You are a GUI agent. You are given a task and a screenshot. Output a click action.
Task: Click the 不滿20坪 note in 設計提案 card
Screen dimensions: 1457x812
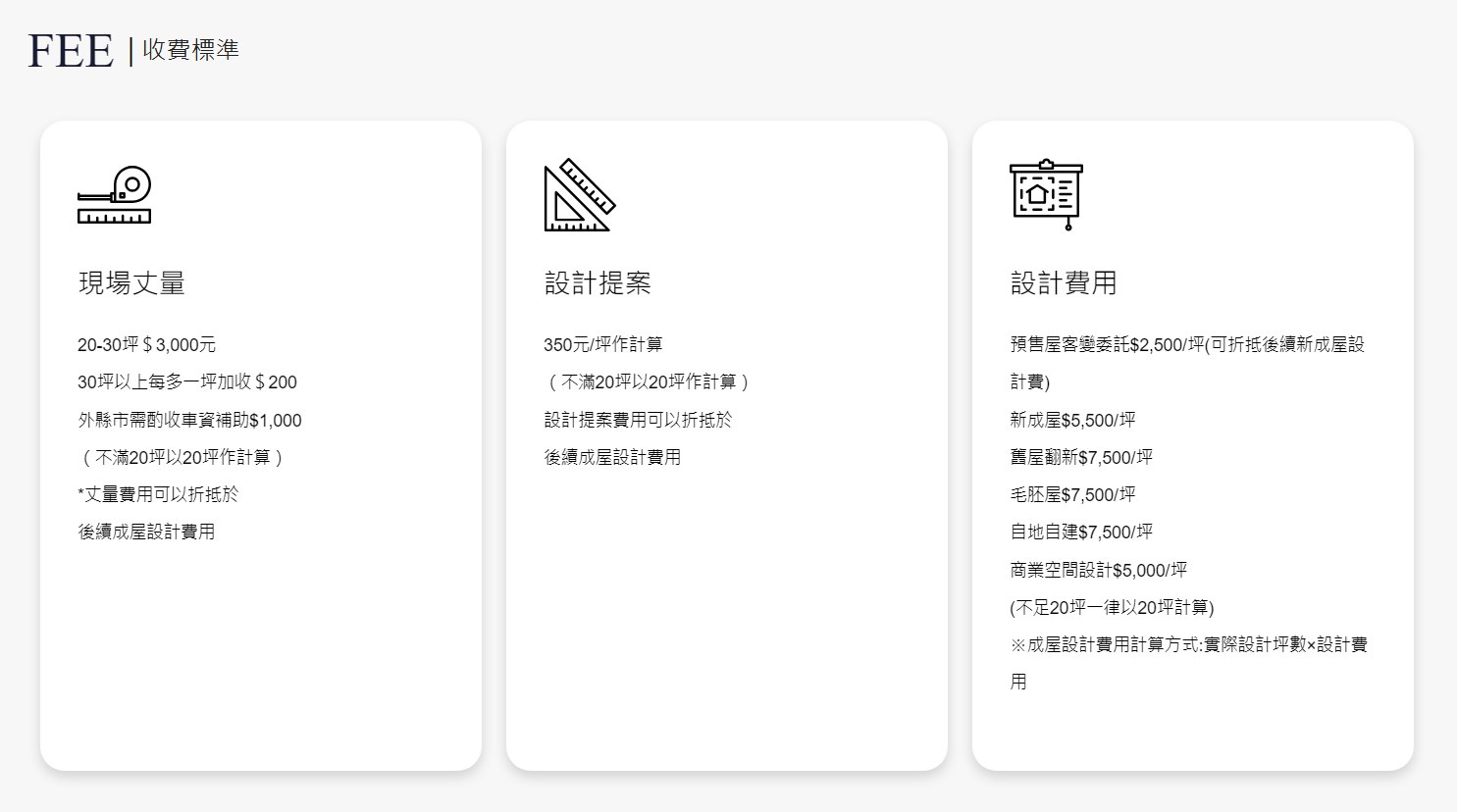[x=648, y=382]
